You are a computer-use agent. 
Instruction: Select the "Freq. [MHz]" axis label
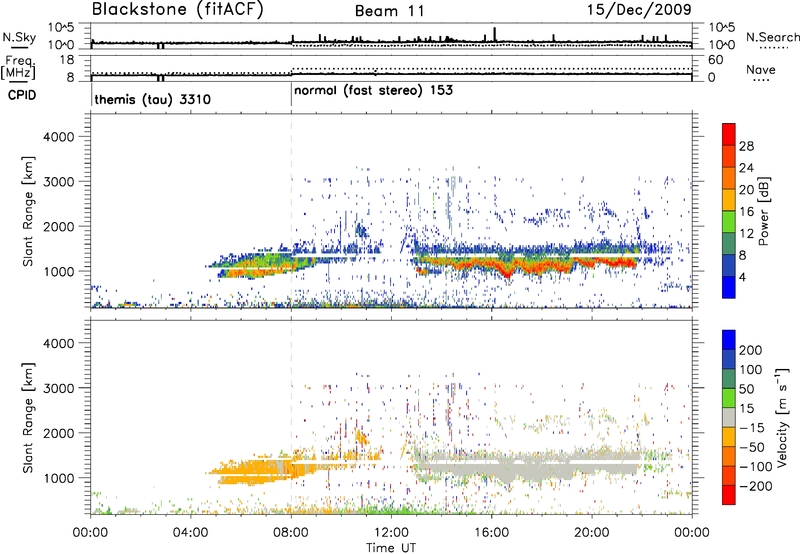(x=18, y=67)
